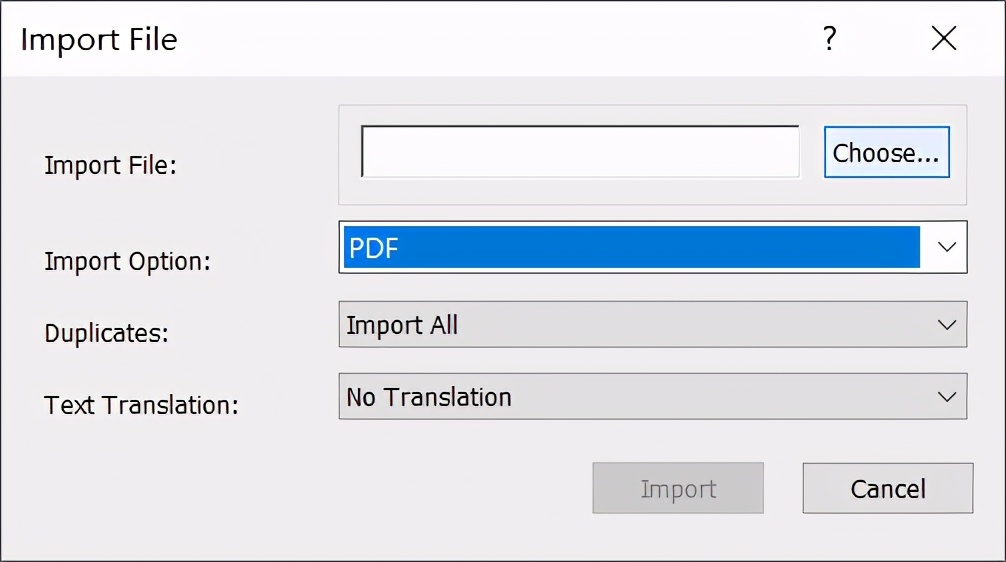Click the empty dialog area left of Import button
Screen dimensions: 1006x562
pyautogui.click(x=295, y=488)
